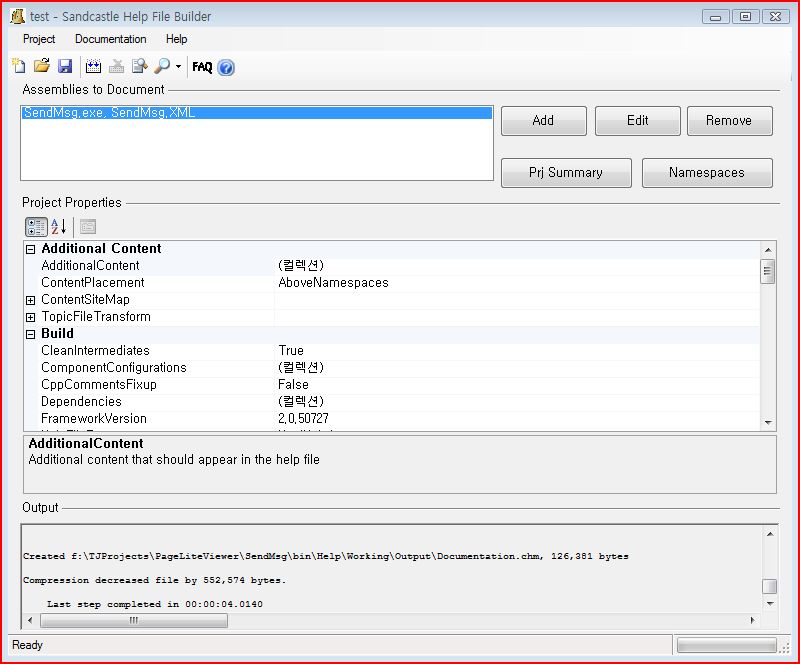The image size is (800, 664).
Task: Expand the ContentSiteMap property
Action: (x=31, y=300)
